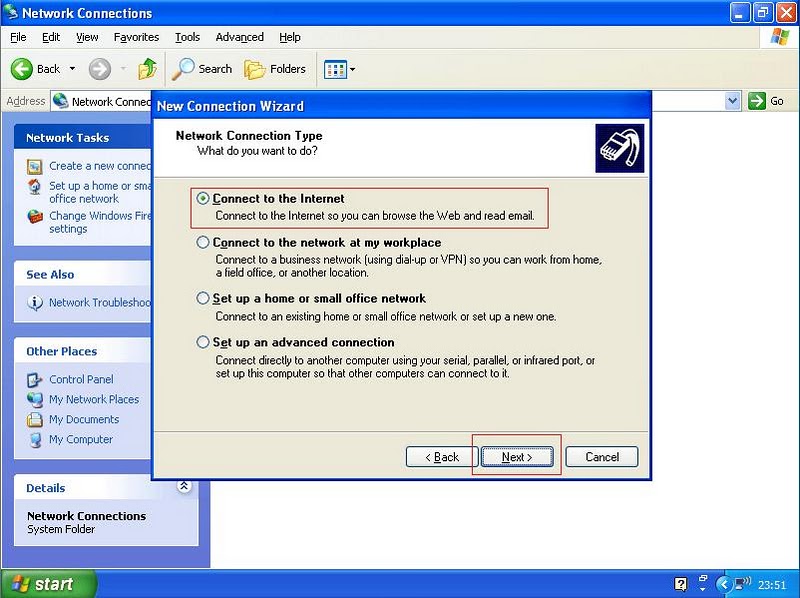800x598 pixels.
Task: Expand the Address bar dropdown arrow
Action: [732, 101]
